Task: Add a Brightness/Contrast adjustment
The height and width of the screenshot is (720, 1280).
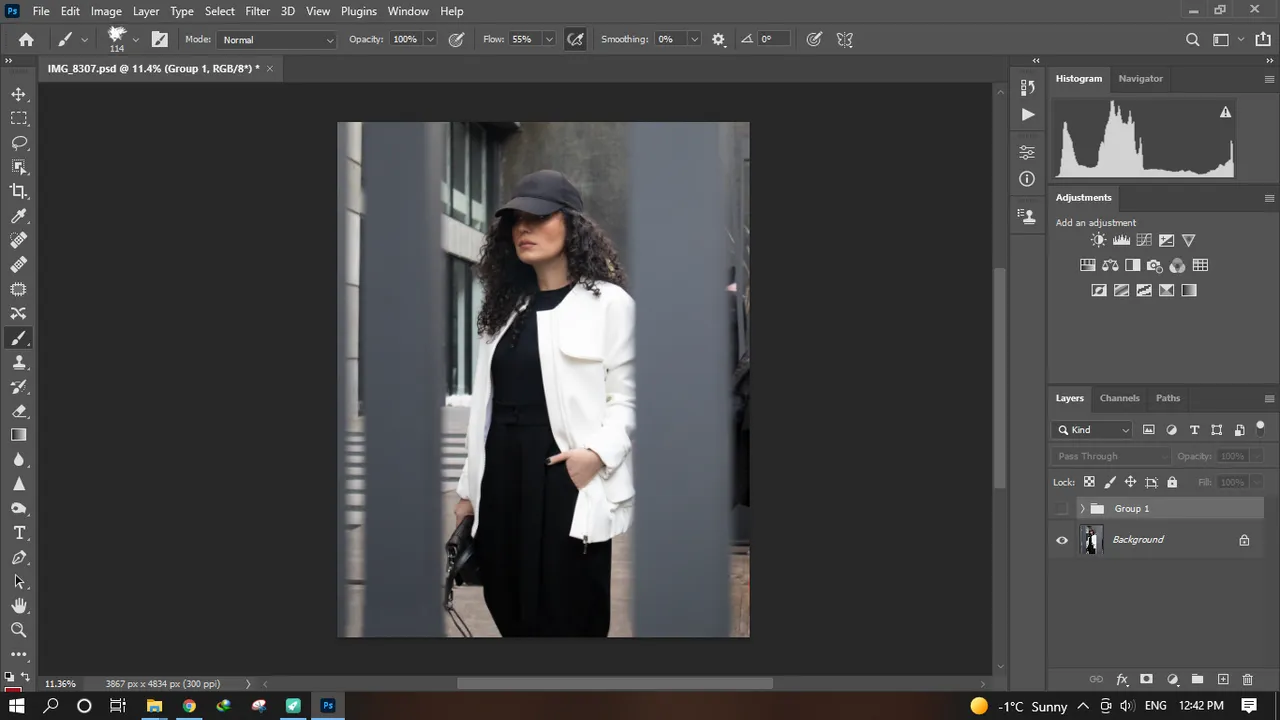Action: 1099,240
